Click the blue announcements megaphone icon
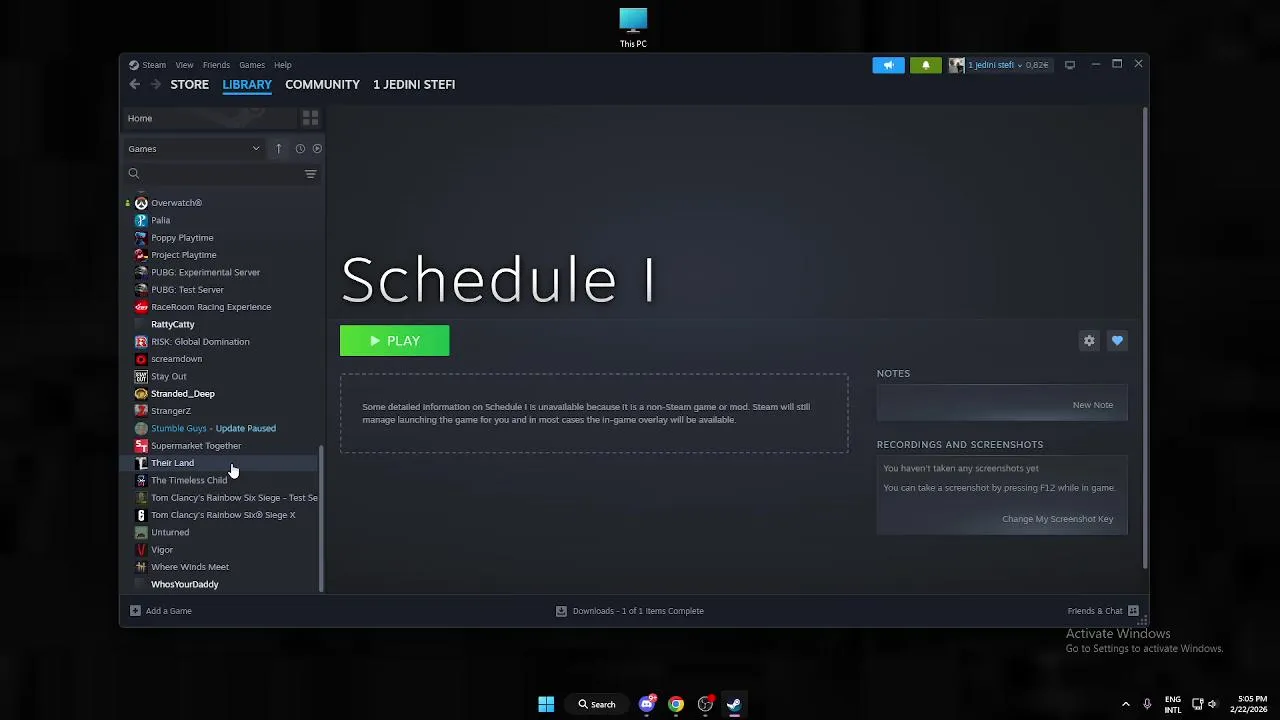 tap(888, 65)
